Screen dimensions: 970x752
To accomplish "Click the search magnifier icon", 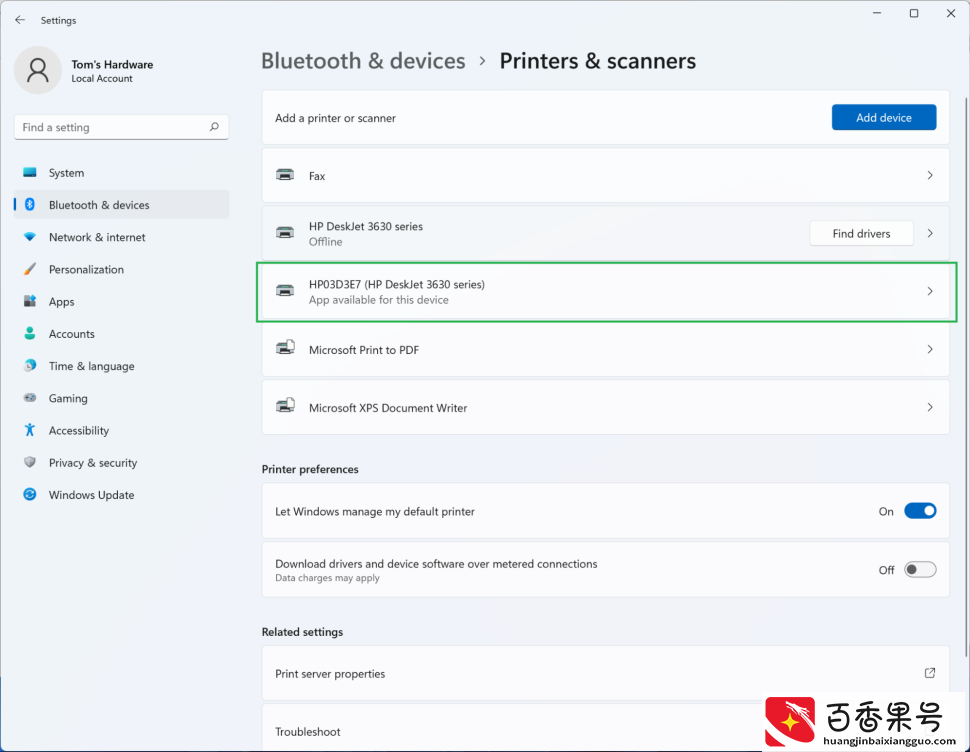I will (x=214, y=127).
